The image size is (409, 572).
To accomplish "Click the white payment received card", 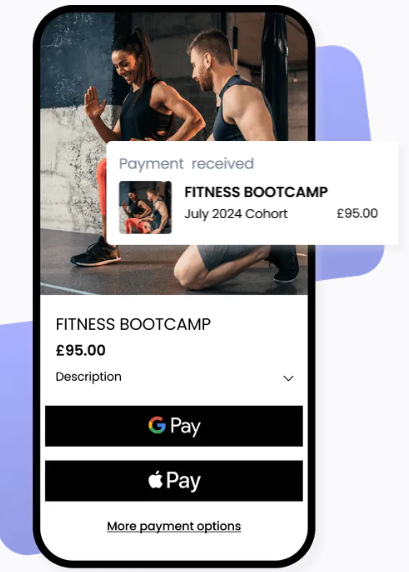I will (252, 193).
